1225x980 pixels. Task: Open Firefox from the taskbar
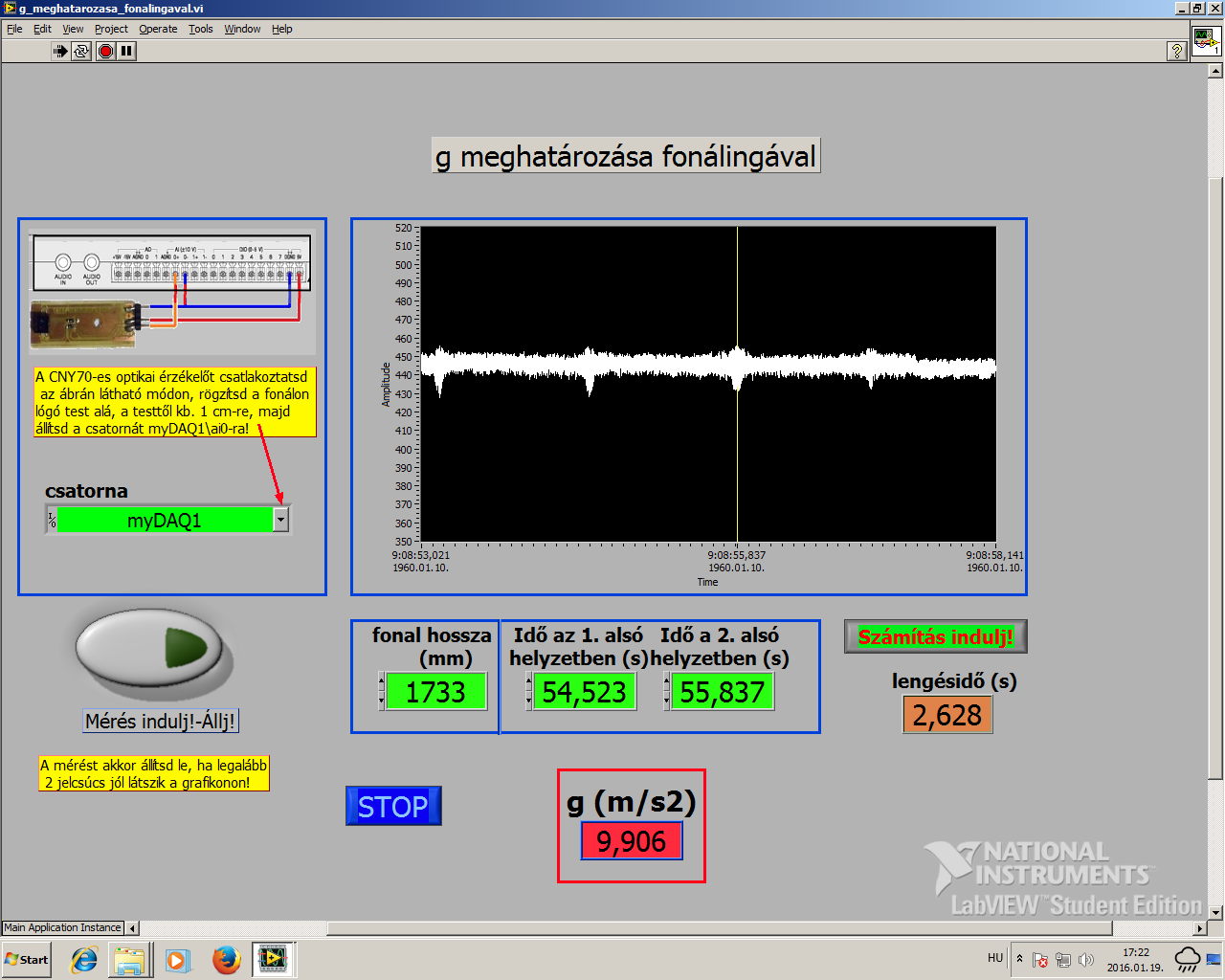tap(227, 959)
